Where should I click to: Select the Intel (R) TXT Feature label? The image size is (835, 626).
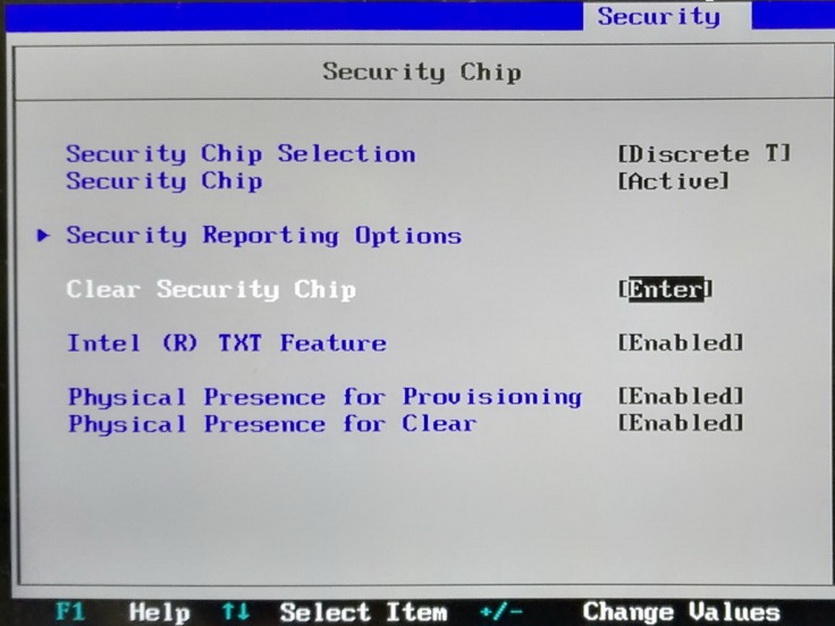click(227, 343)
